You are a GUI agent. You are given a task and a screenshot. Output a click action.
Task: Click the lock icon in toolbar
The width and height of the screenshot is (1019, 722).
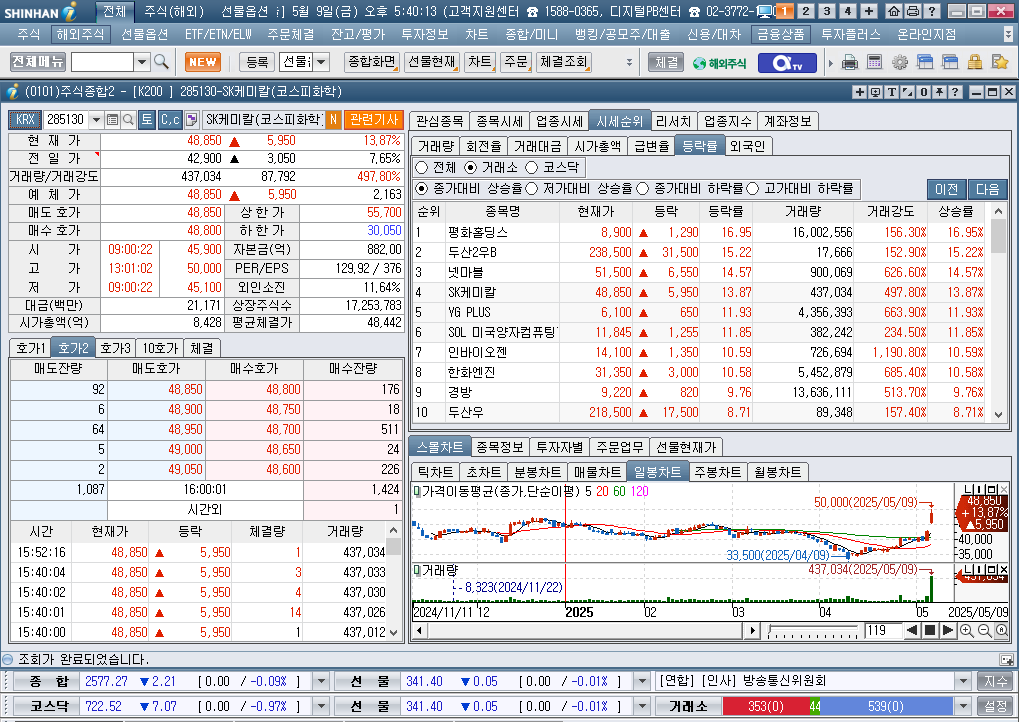point(974,62)
